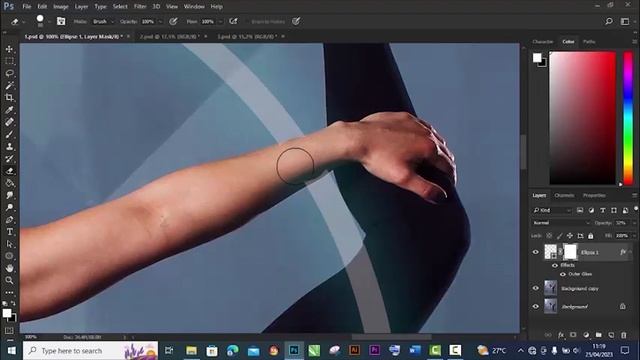Hide the Ellipse 1 layer

coord(536,252)
